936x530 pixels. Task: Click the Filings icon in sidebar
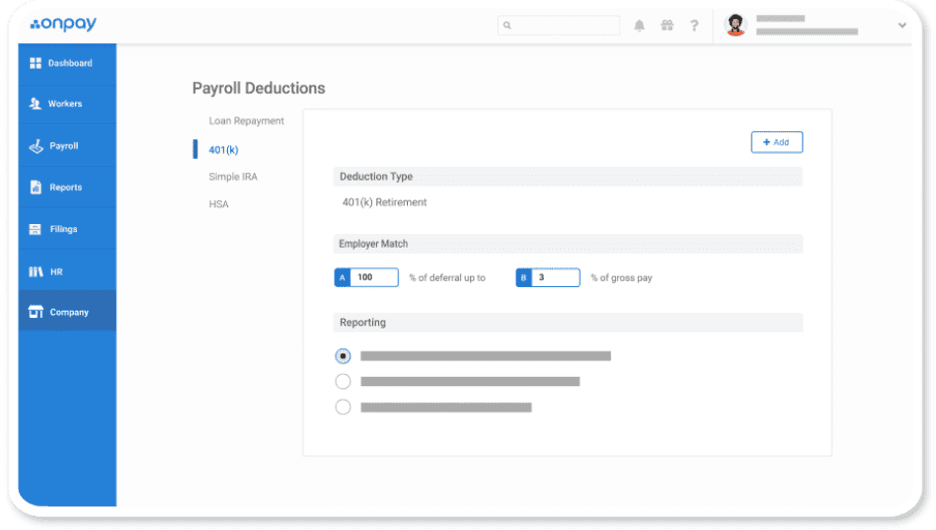point(35,229)
